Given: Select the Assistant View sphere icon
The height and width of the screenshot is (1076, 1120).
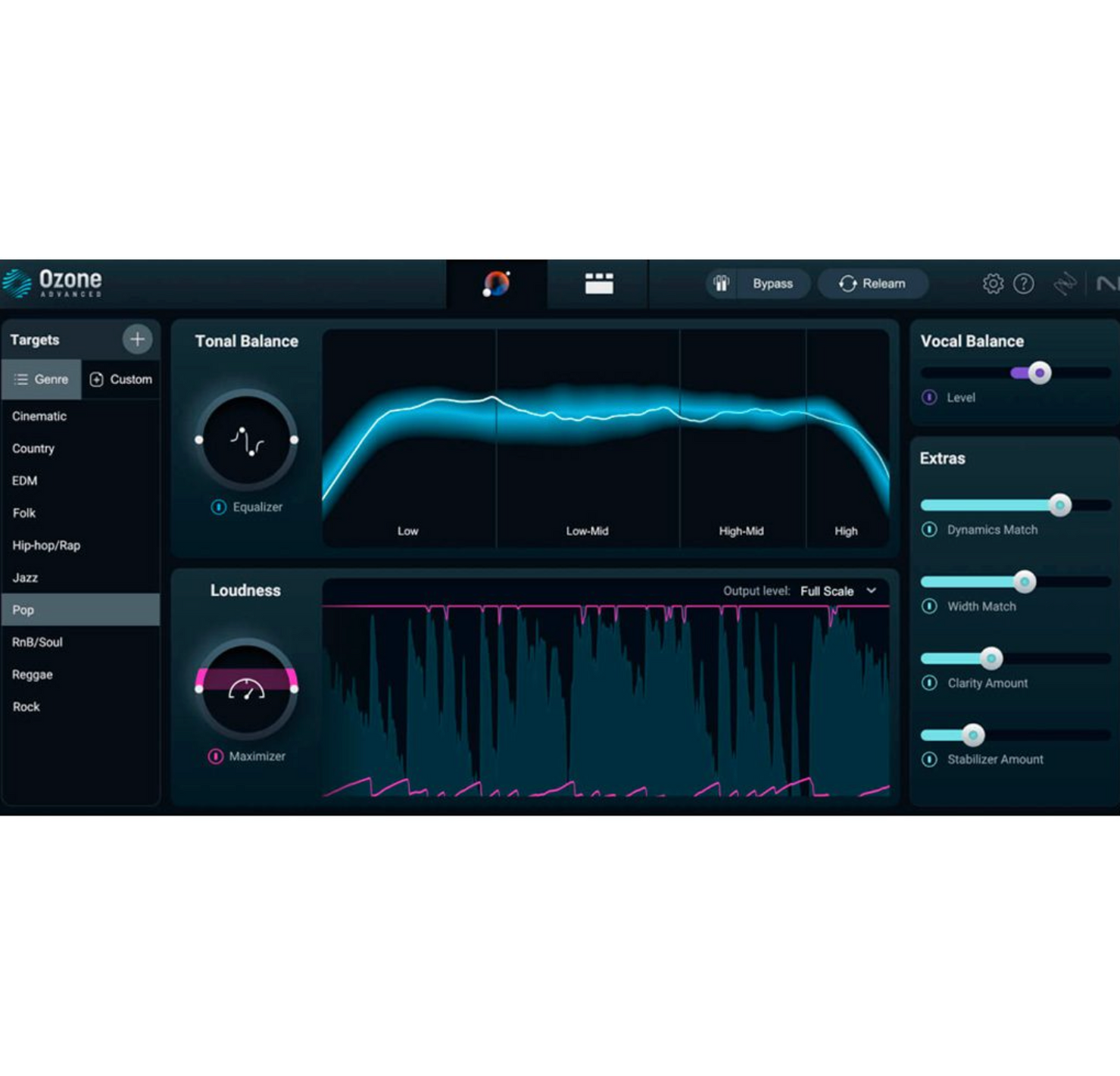Looking at the screenshot, I should (x=497, y=282).
